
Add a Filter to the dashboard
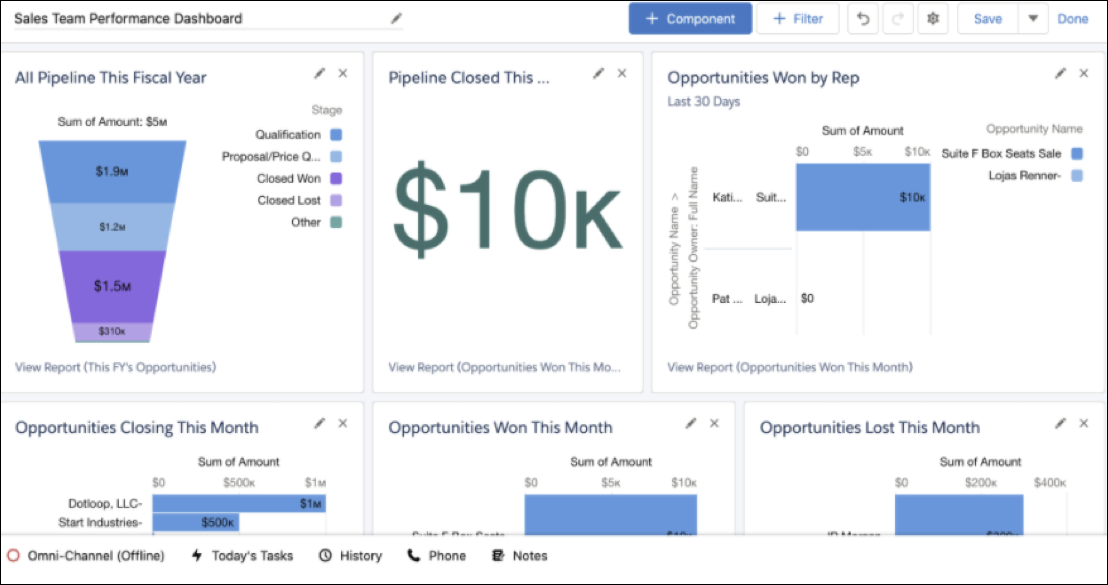tap(797, 18)
